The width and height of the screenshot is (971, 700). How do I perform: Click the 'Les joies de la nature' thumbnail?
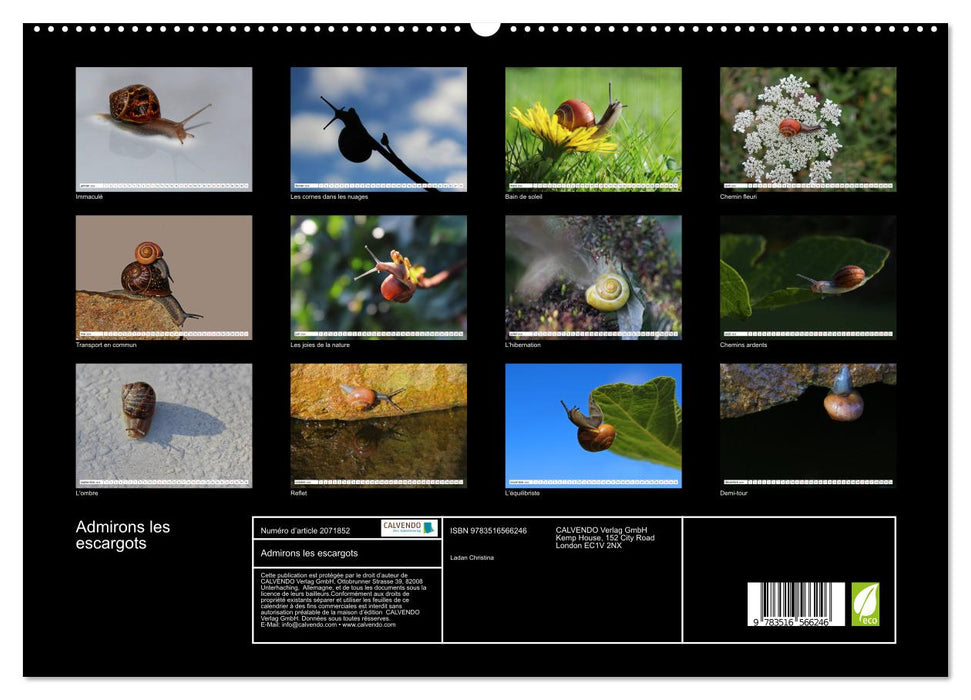pos(378,277)
